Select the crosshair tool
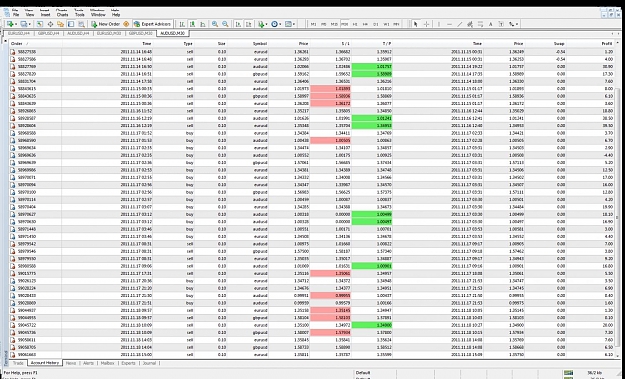The height and width of the screenshot is (379, 625). coord(426,24)
